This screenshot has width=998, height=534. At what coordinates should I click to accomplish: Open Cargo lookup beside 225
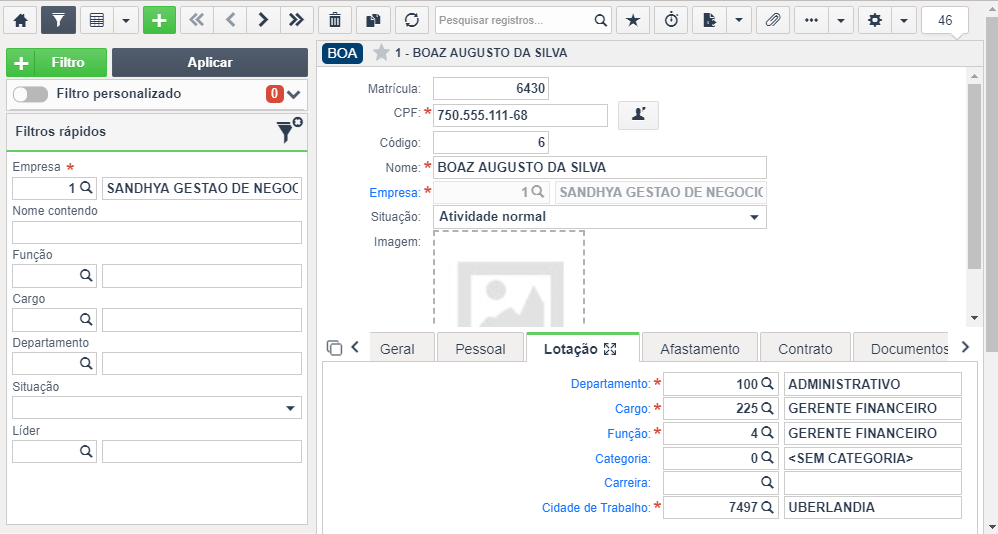click(x=768, y=409)
